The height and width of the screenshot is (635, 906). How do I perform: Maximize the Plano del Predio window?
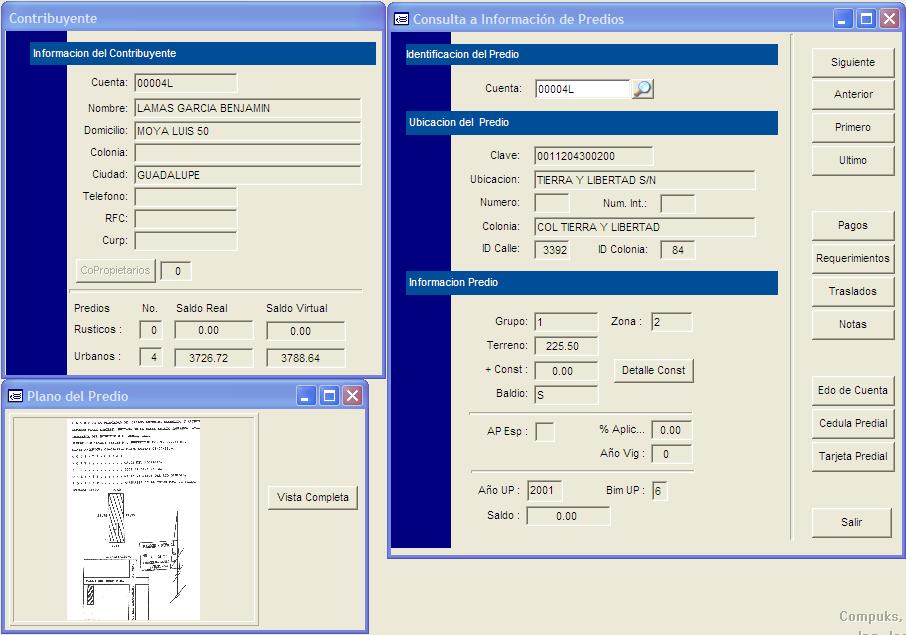[329, 396]
